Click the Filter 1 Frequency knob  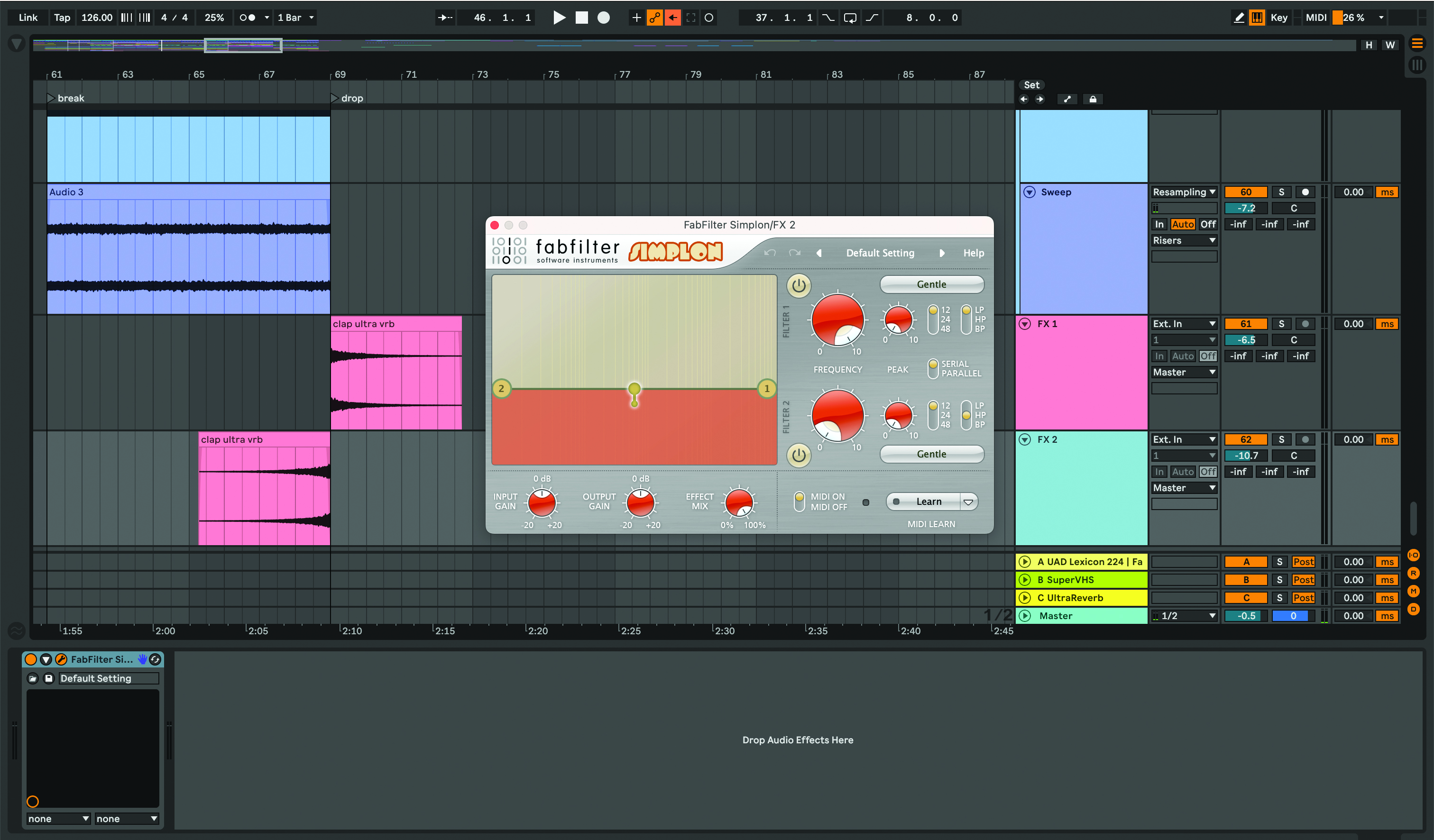(x=837, y=320)
